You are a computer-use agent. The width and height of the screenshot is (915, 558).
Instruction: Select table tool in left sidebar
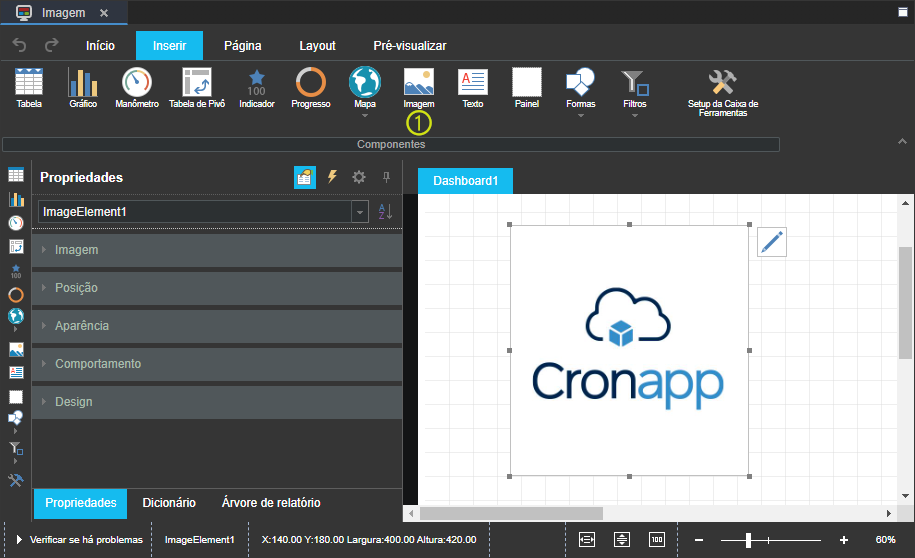16,175
